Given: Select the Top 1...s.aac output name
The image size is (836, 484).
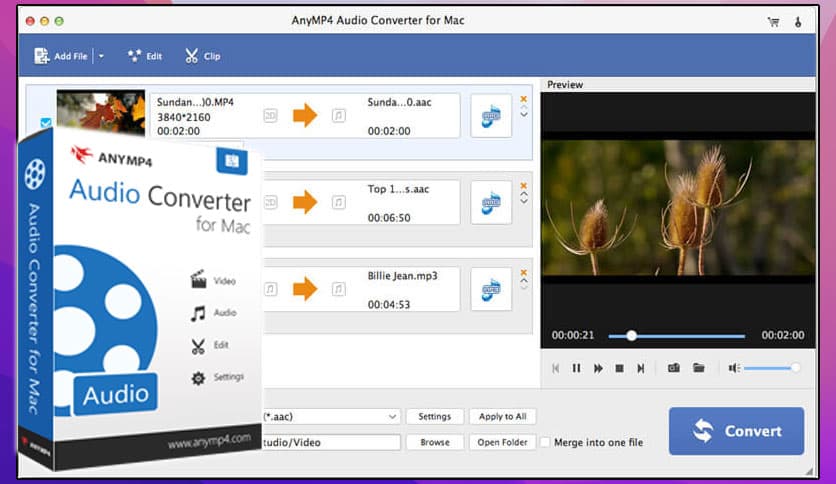Looking at the screenshot, I should tap(398, 189).
